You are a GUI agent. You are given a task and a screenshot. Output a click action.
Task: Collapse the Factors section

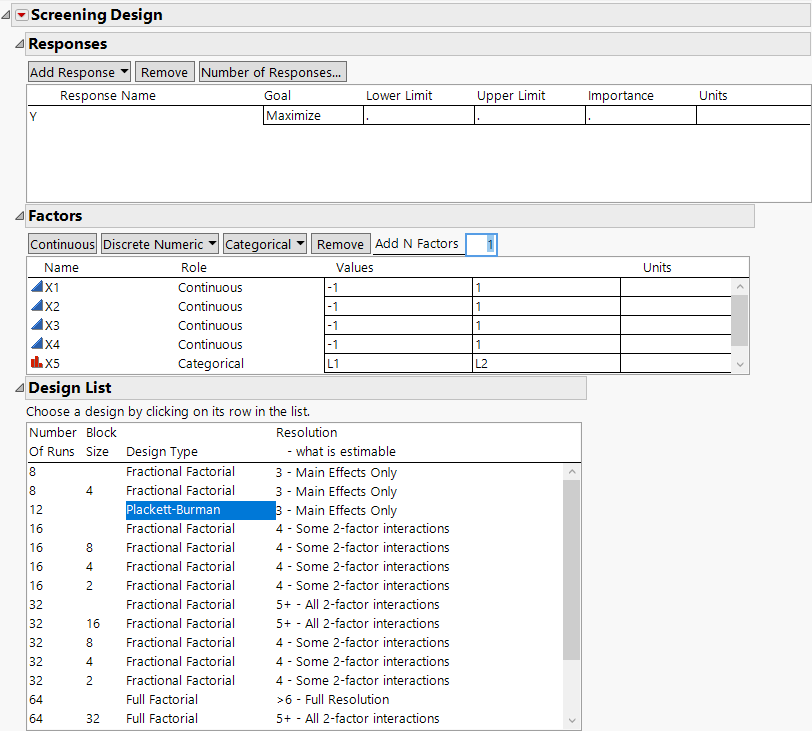(x=17, y=216)
